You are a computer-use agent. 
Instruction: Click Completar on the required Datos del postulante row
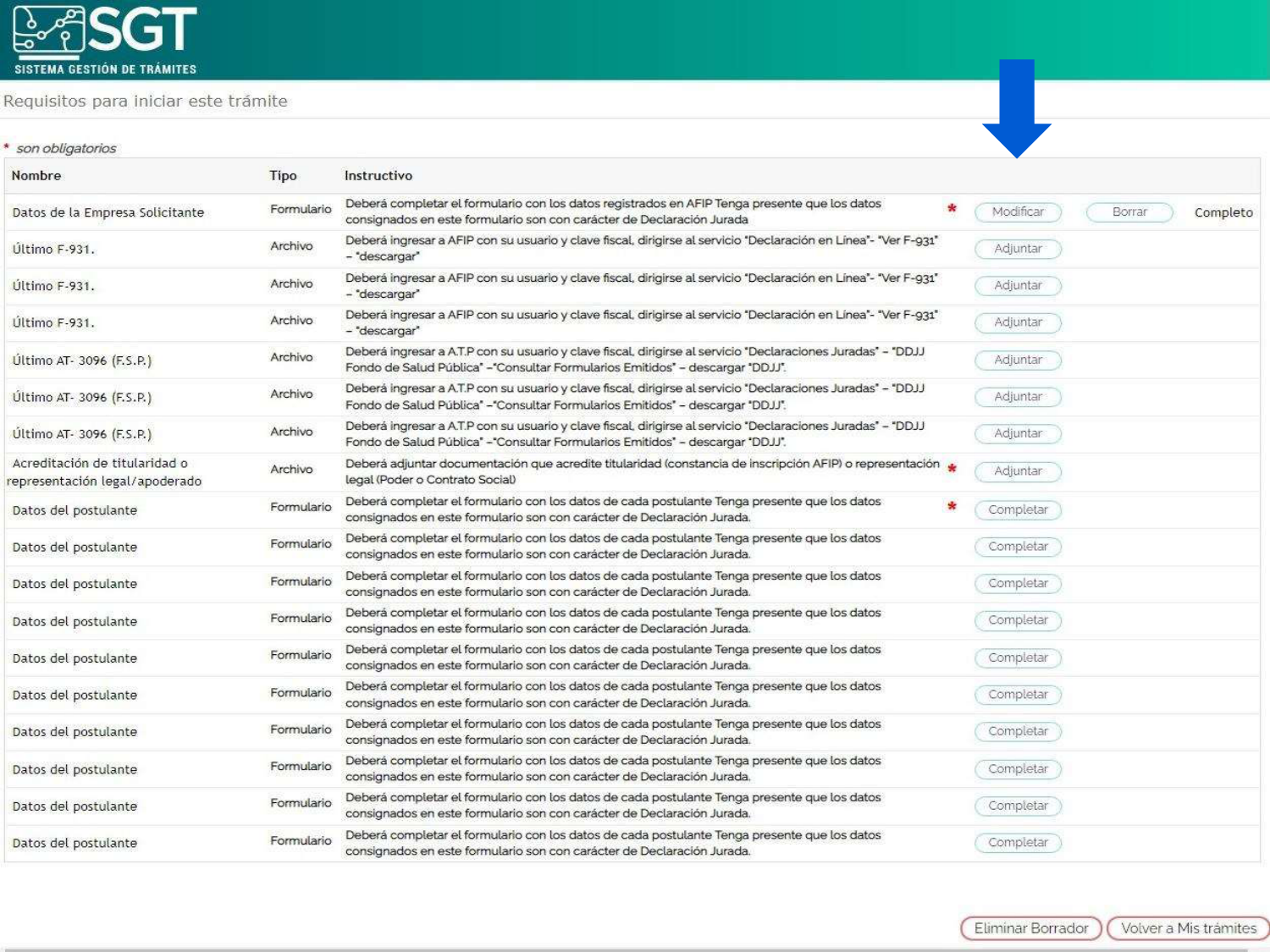click(1018, 509)
